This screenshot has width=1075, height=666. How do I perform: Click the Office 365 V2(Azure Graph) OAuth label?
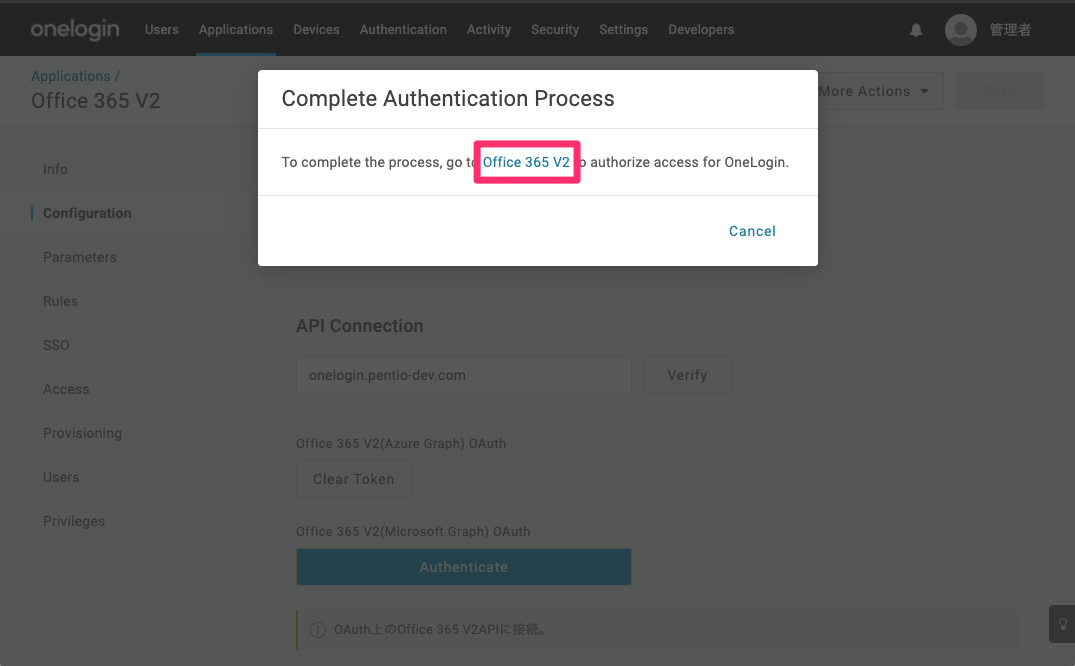(x=401, y=444)
